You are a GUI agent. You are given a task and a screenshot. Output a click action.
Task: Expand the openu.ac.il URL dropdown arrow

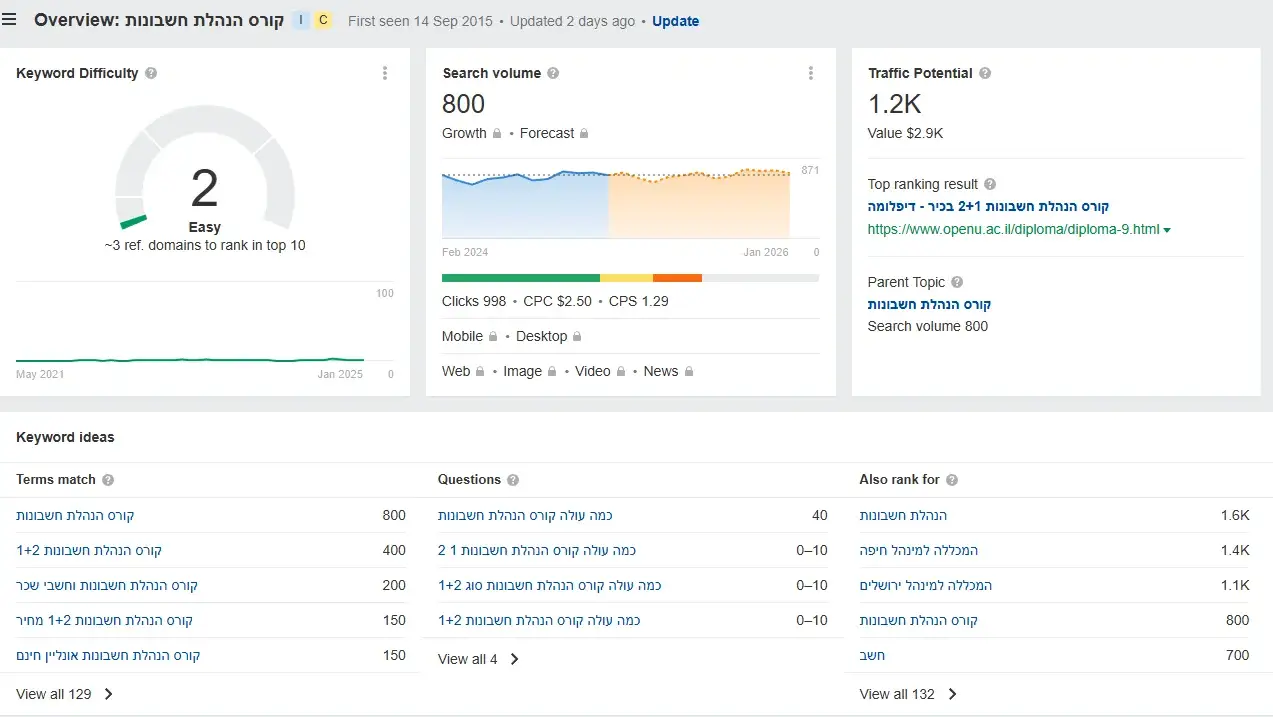coord(1167,230)
